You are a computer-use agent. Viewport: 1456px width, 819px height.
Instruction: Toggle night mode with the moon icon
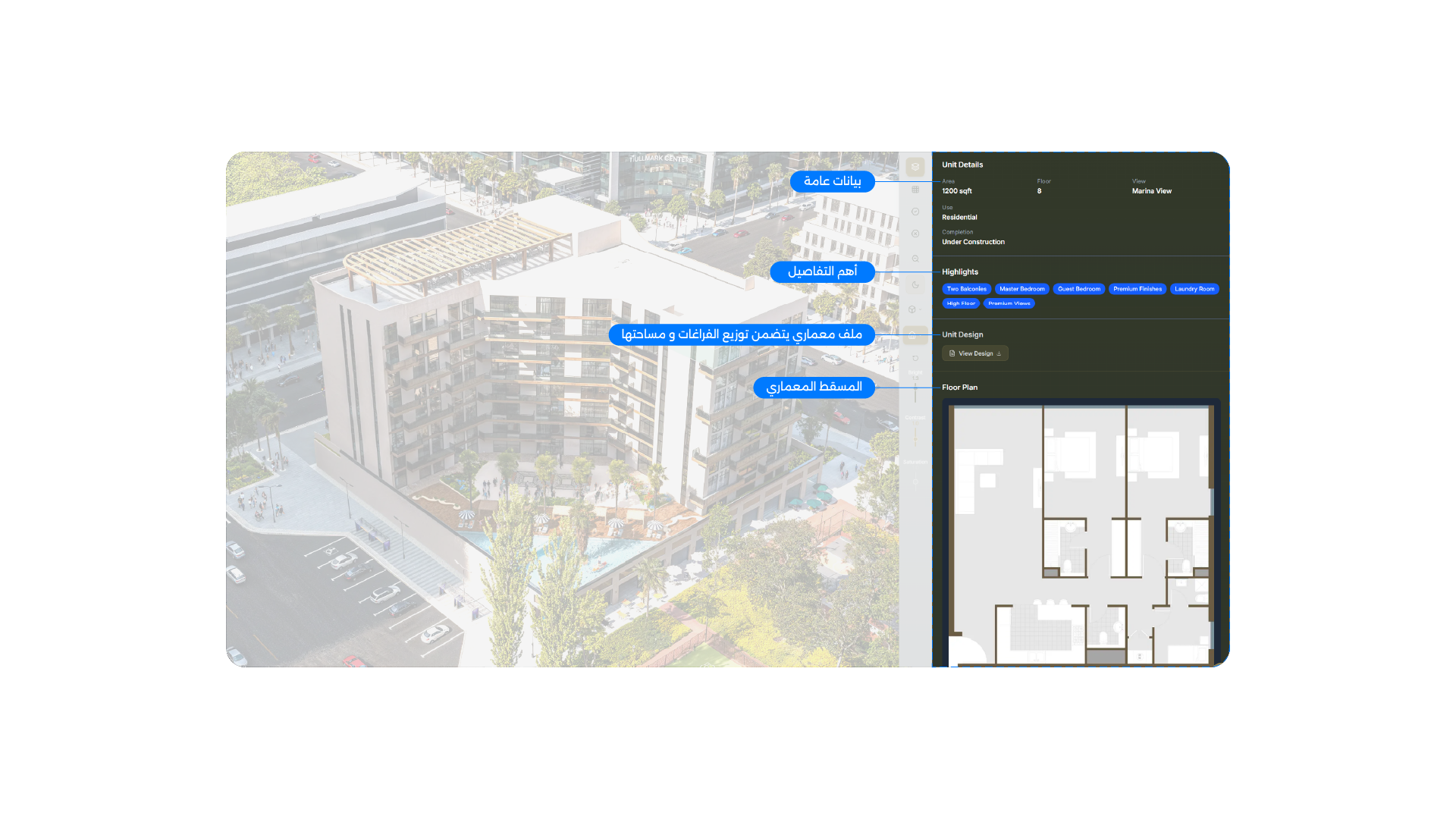tap(915, 285)
